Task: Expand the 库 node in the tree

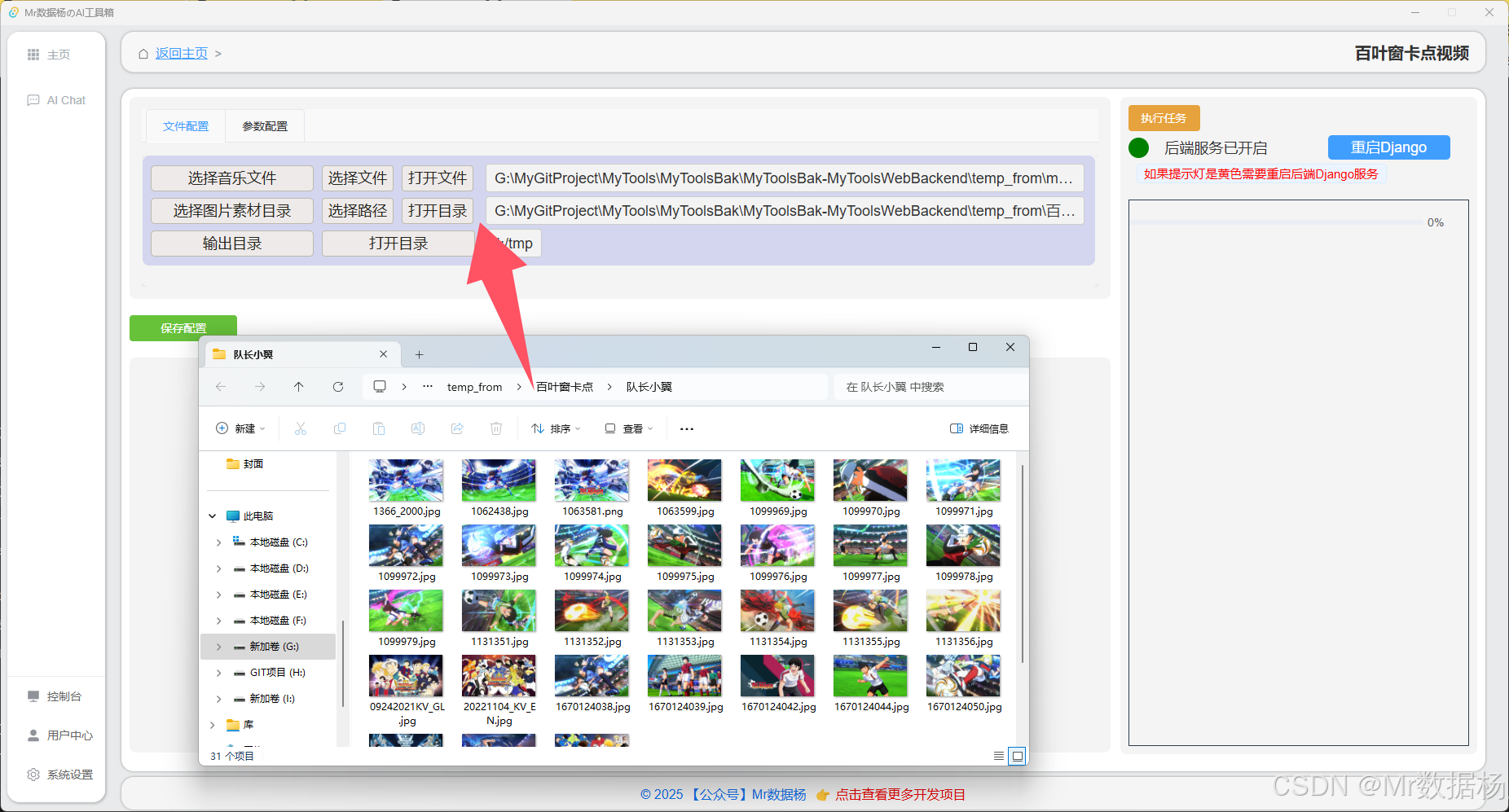Action: (213, 725)
